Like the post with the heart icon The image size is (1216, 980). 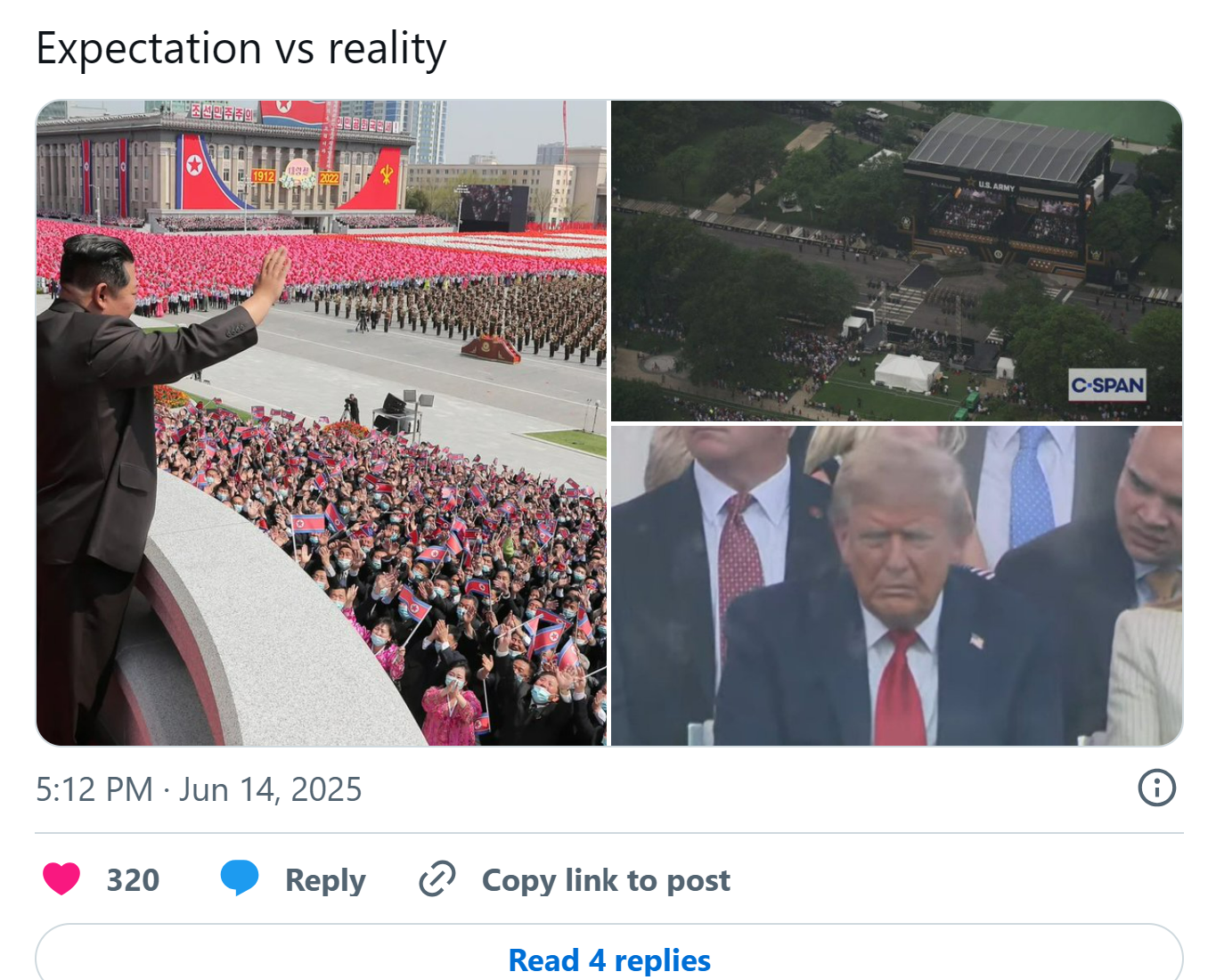coord(61,879)
